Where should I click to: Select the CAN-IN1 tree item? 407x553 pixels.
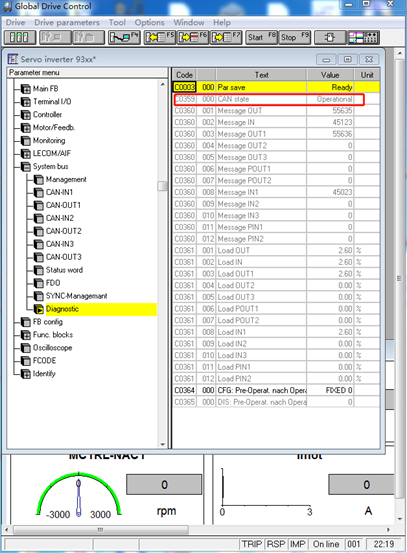[x=59, y=192]
